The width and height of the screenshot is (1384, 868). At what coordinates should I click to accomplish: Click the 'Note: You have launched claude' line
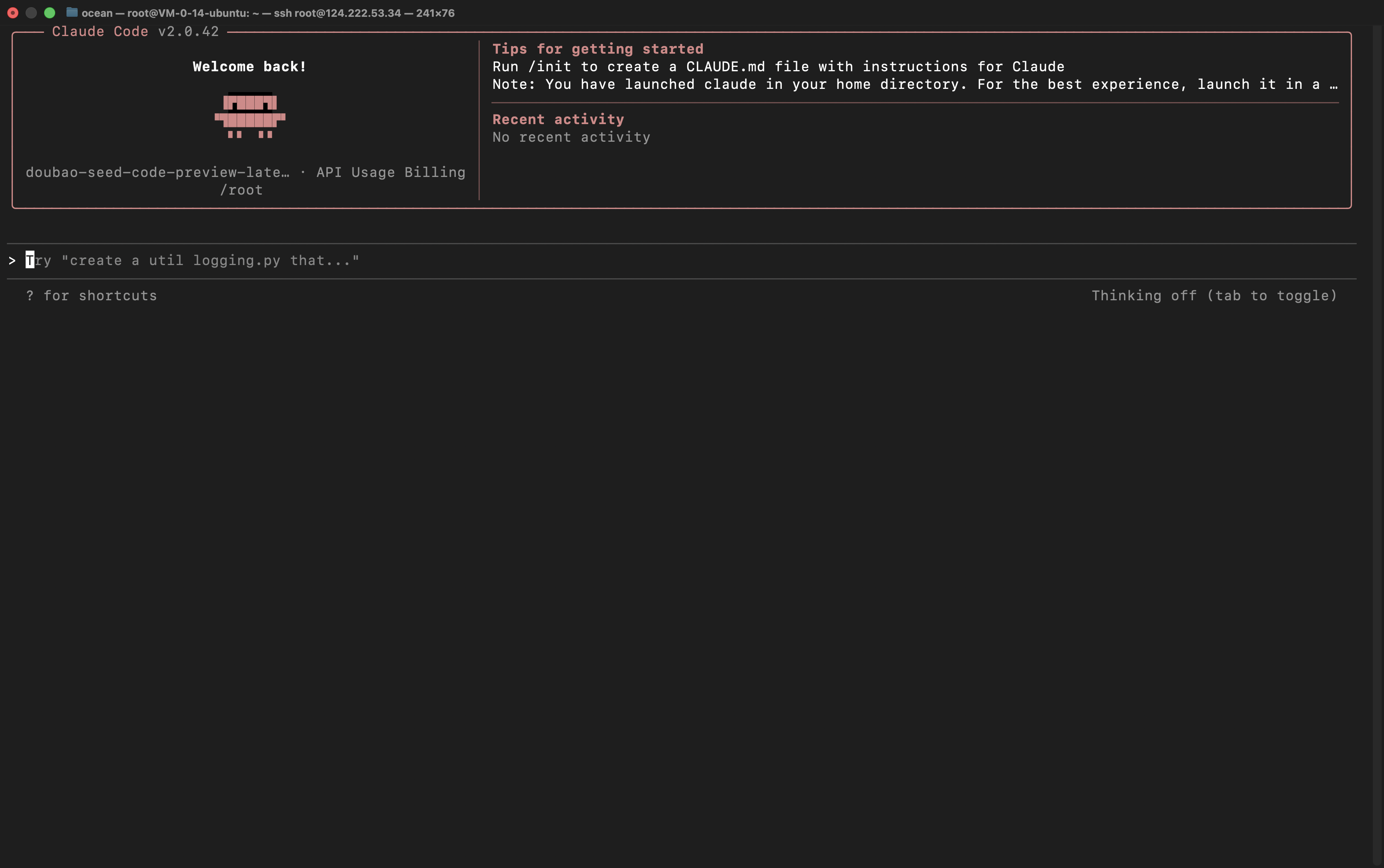(915, 84)
